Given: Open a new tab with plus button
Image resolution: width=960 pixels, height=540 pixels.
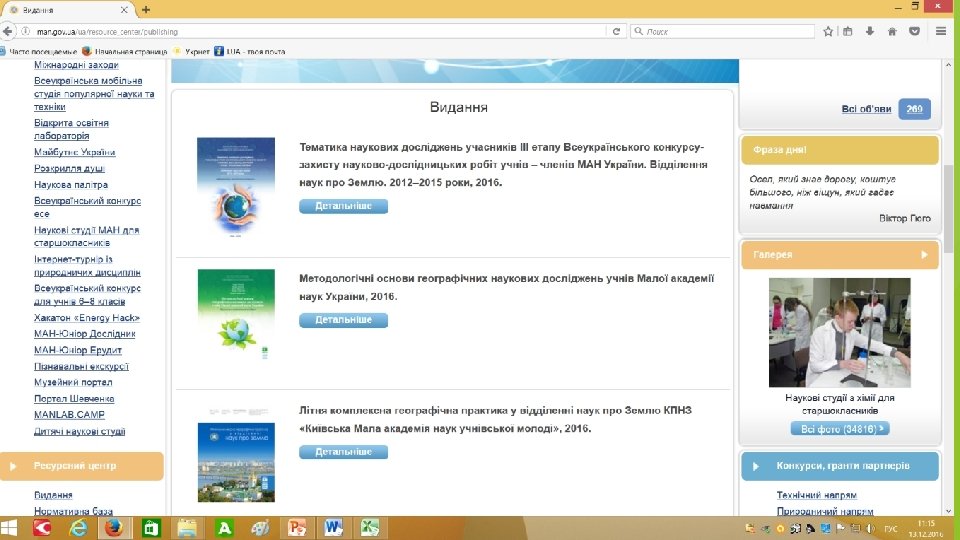Looking at the screenshot, I should point(146,9).
